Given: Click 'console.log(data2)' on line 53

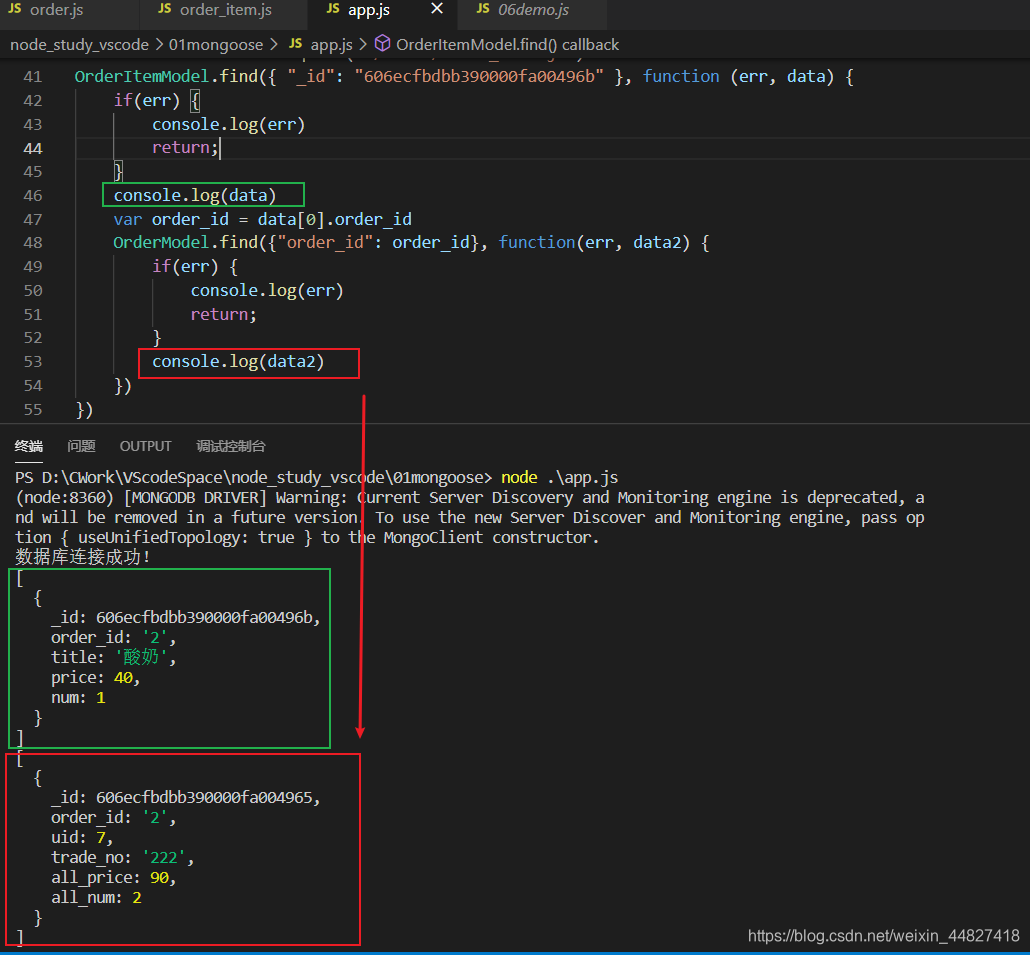Looking at the screenshot, I should (x=238, y=362).
